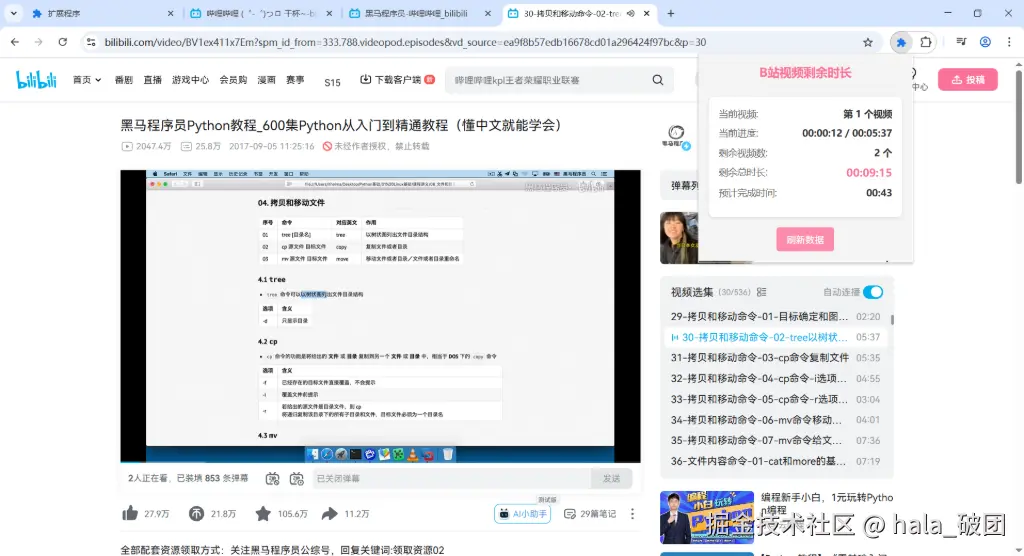Click the danmaku settings icon
The height and width of the screenshot is (556, 1024).
coord(296,478)
